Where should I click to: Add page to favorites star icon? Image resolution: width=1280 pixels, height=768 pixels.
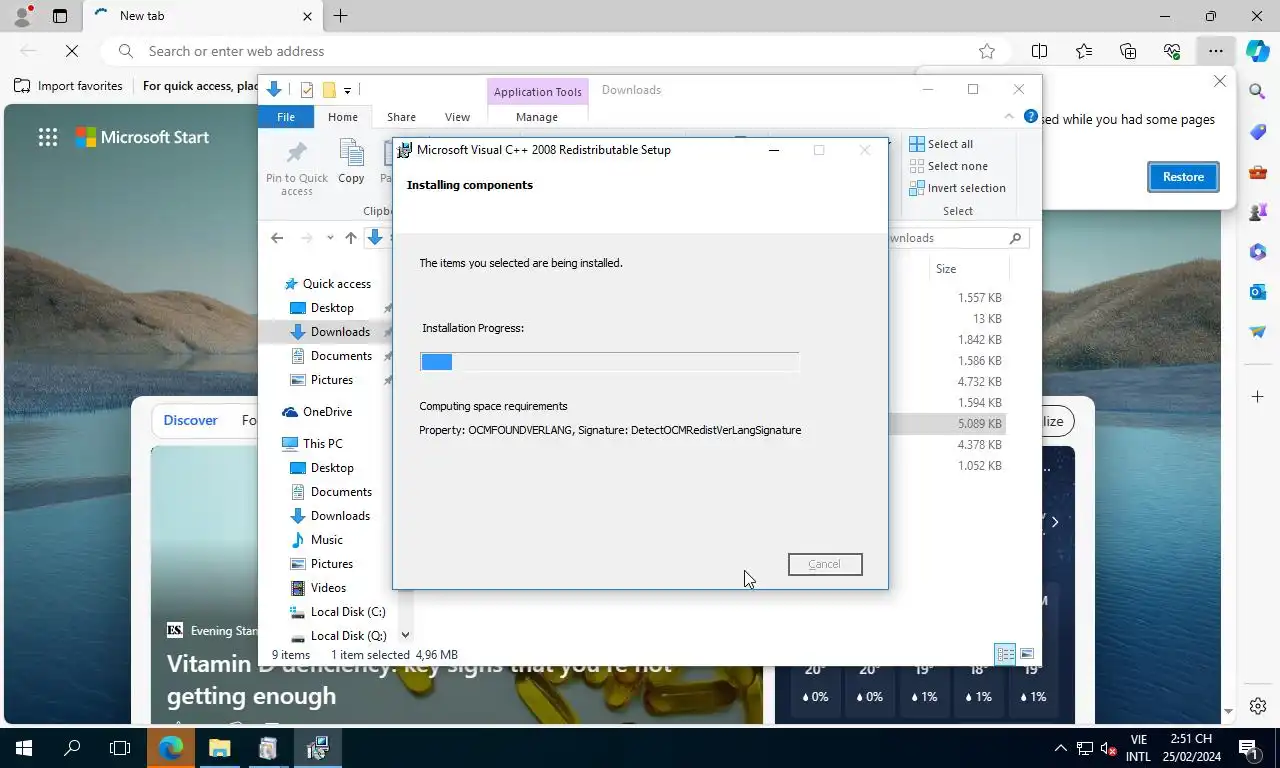987,51
